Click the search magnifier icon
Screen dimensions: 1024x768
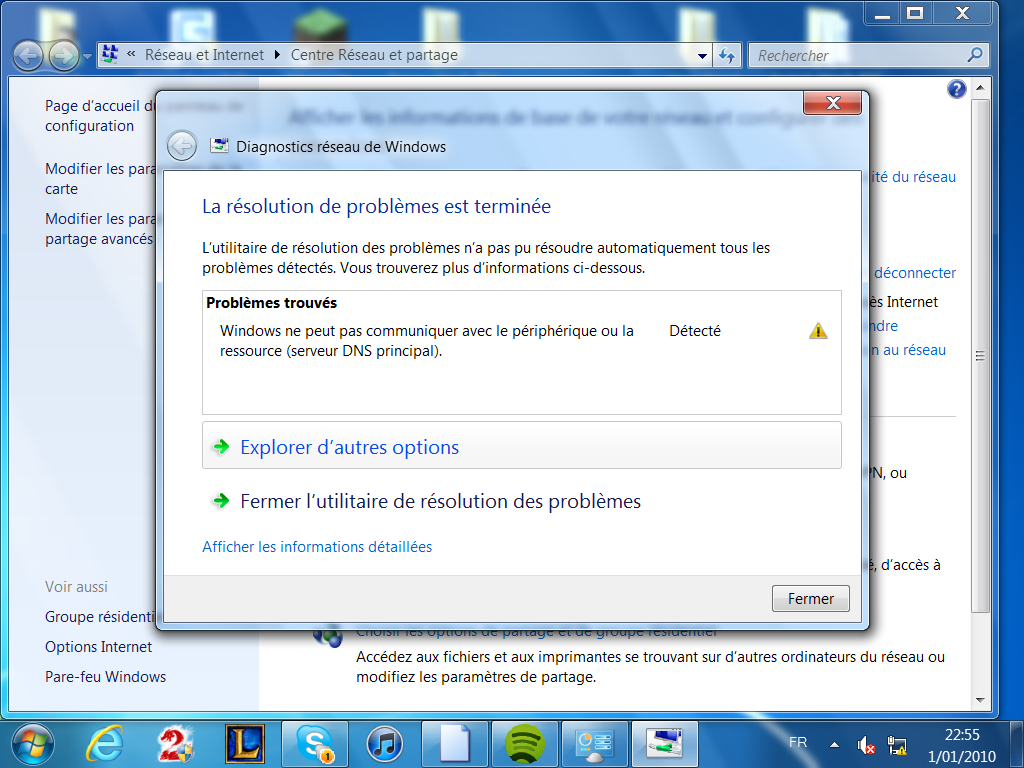point(975,56)
